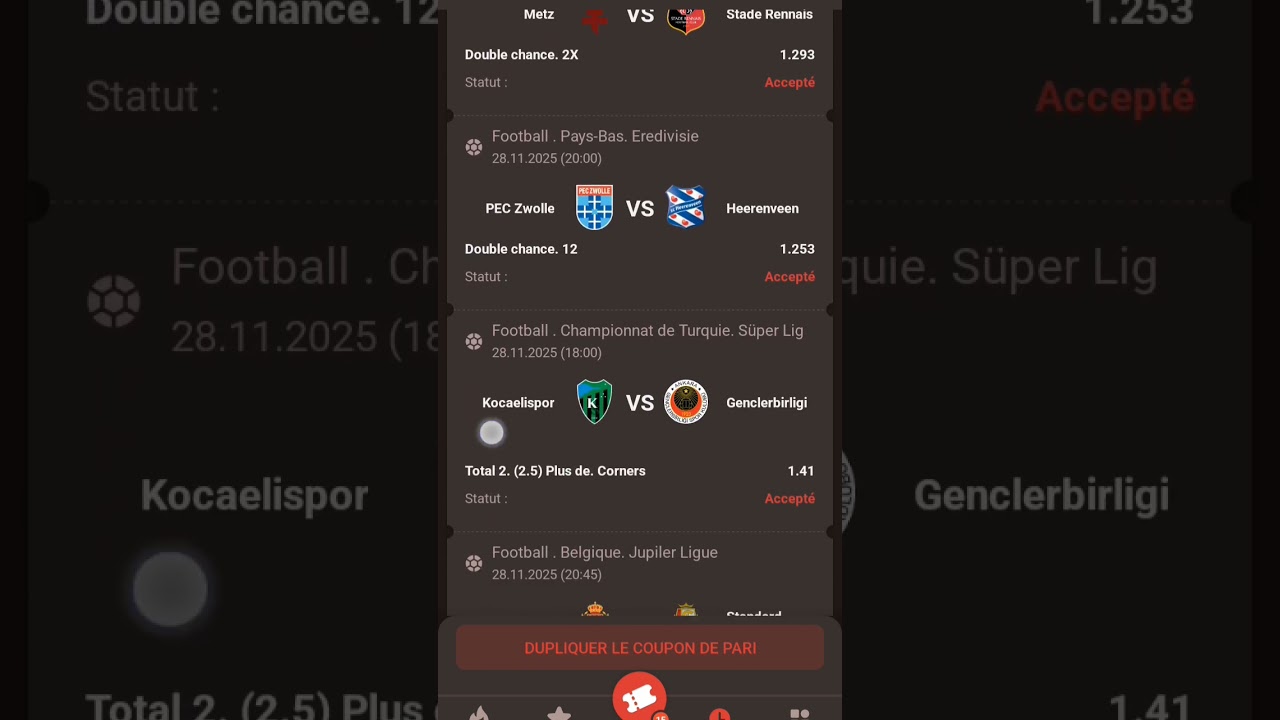Open Championnat de Turquie Süper Lig header
The width and height of the screenshot is (1280, 720).
click(x=647, y=330)
